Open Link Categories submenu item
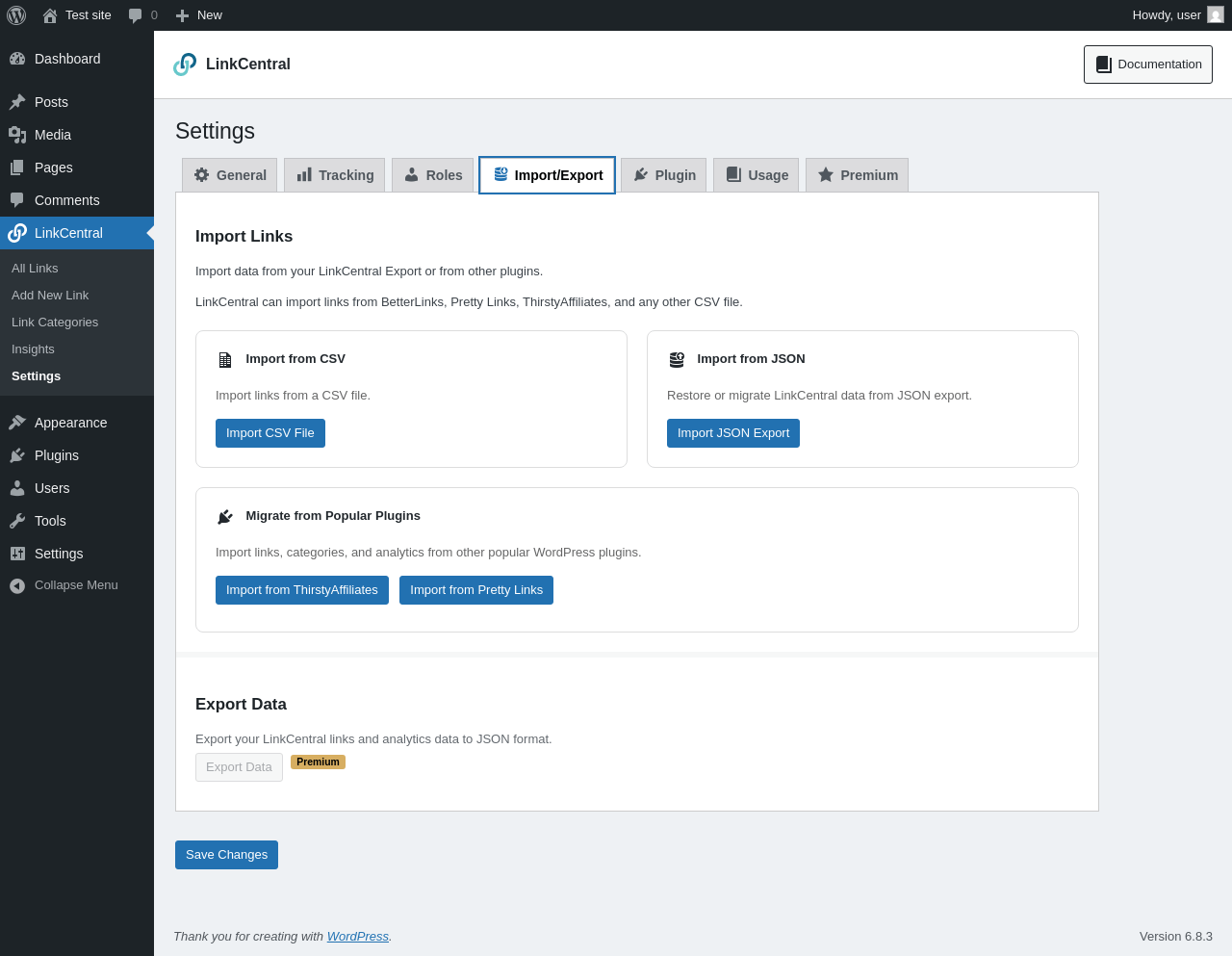 [x=55, y=323]
